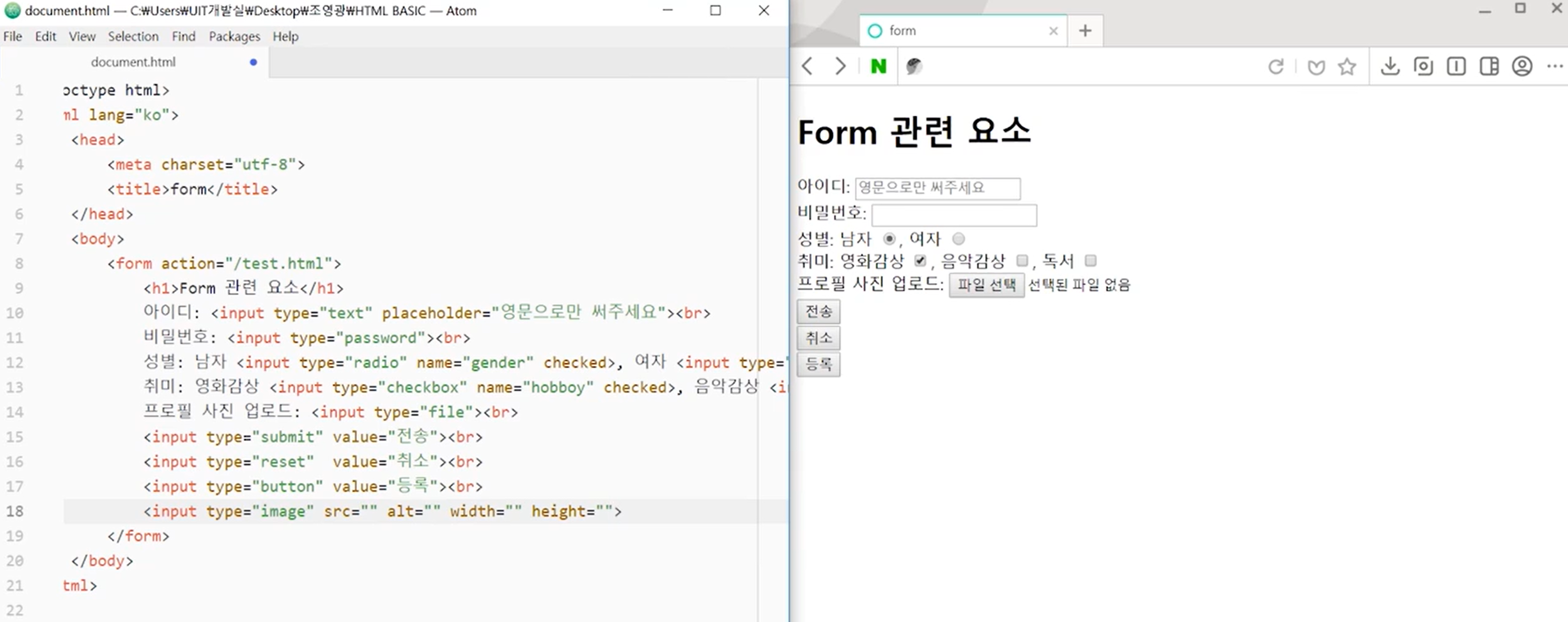This screenshot has width=1568, height=622.
Task: Select the 여자 radio button
Action: click(959, 239)
